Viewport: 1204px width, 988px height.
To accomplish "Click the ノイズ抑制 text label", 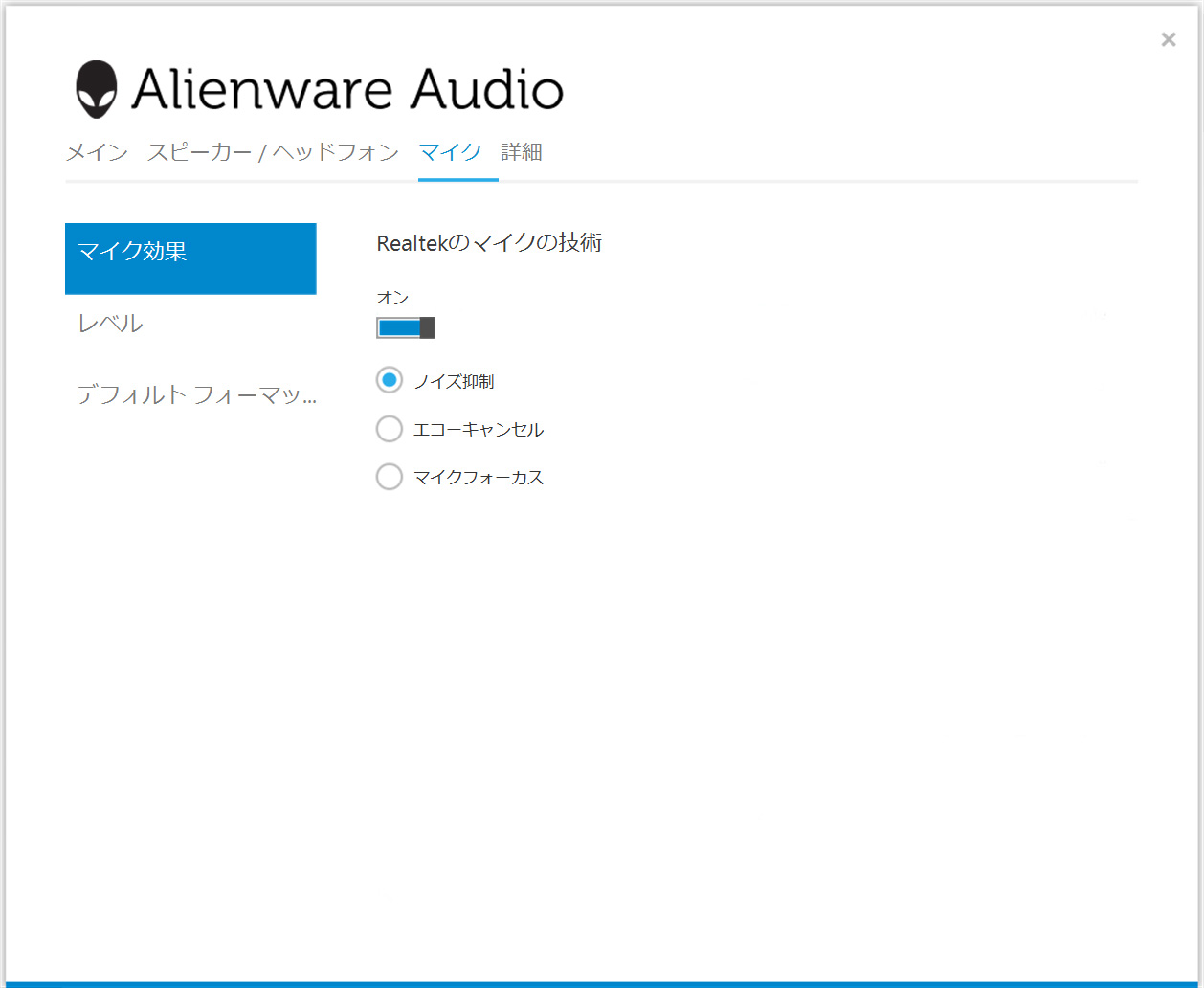I will click(x=454, y=382).
